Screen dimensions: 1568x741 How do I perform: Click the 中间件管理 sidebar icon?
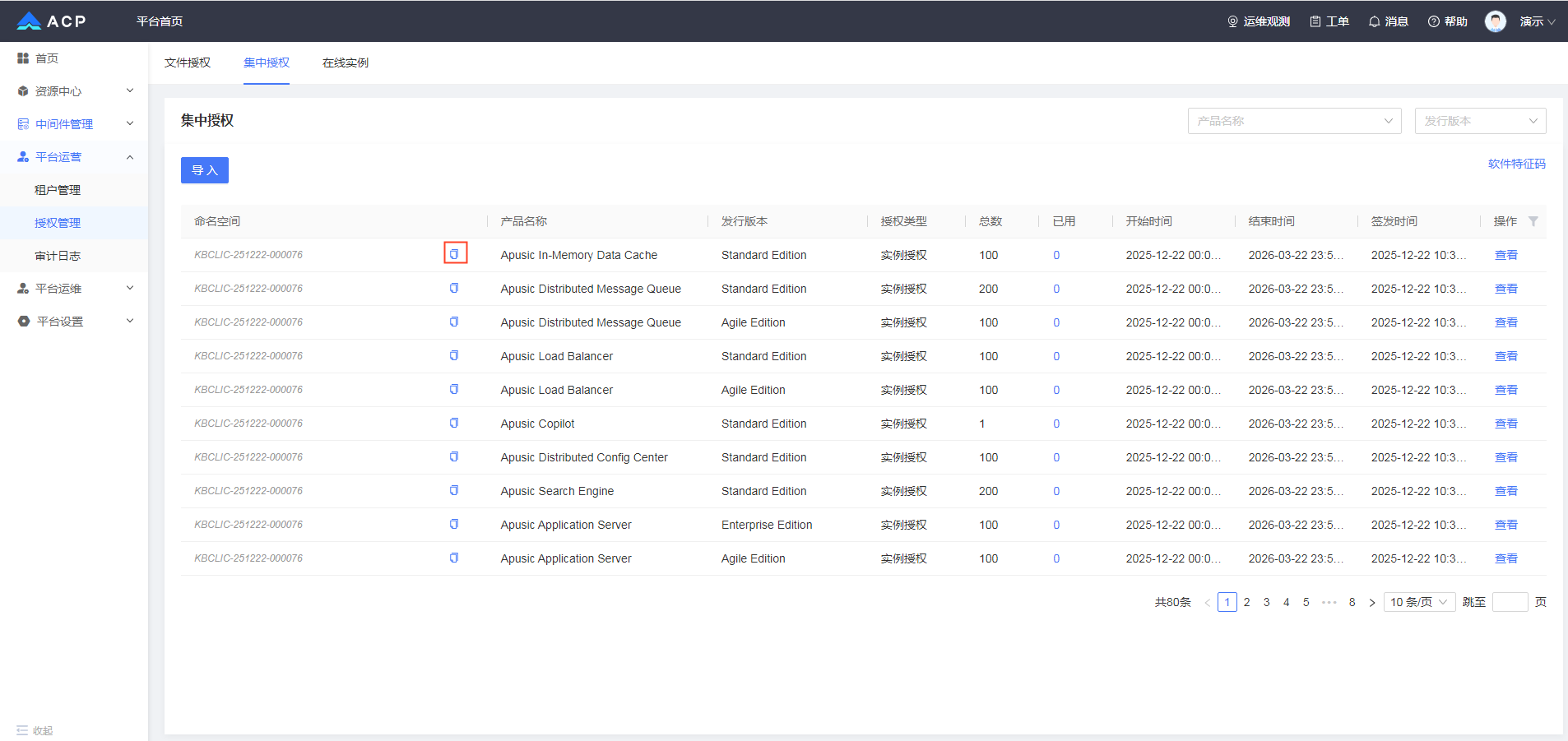coord(23,124)
